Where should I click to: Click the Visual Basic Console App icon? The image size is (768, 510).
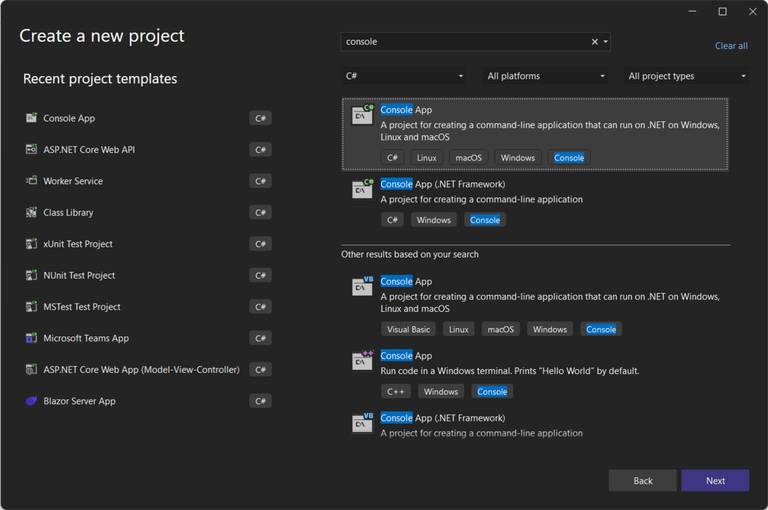[362, 287]
